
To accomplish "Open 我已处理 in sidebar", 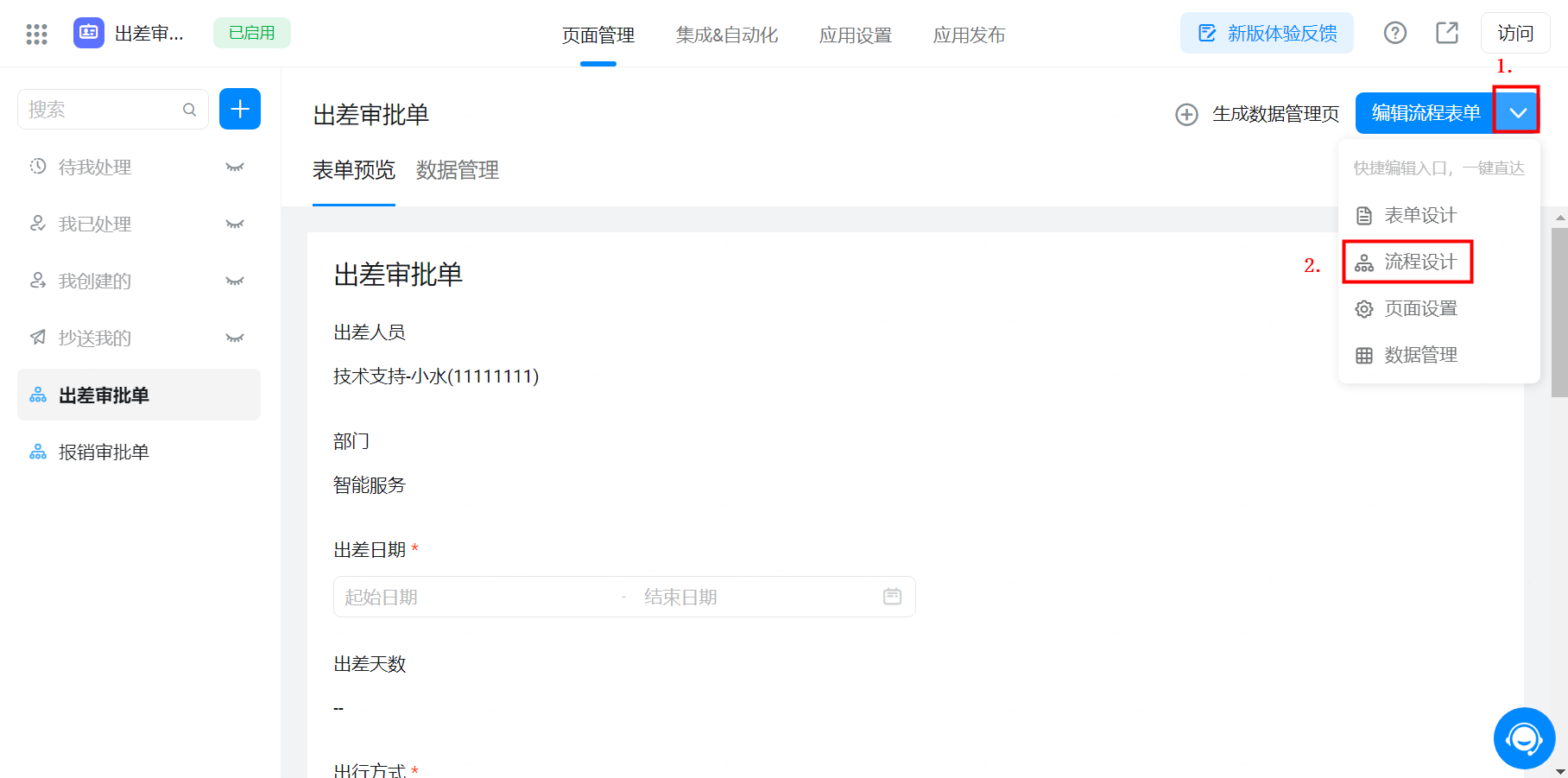I will (95, 224).
